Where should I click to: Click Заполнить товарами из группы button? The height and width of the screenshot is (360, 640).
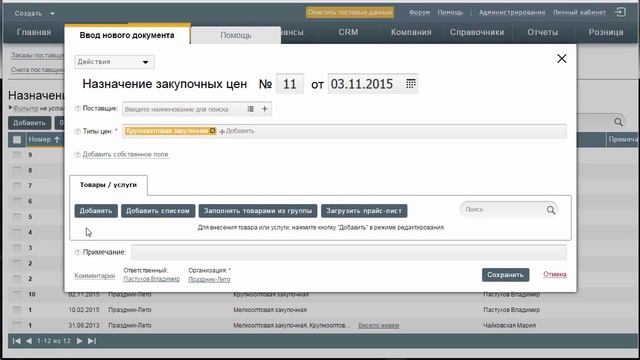point(258,211)
